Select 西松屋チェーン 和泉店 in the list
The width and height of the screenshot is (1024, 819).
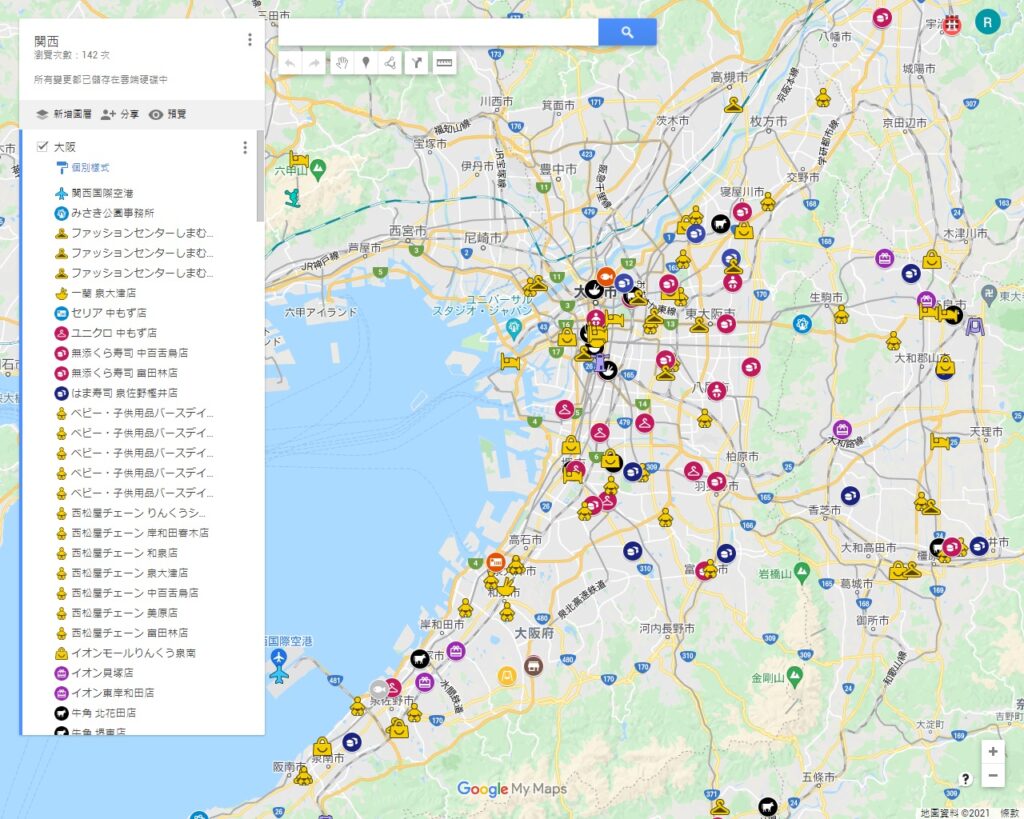pyautogui.click(x=125, y=553)
